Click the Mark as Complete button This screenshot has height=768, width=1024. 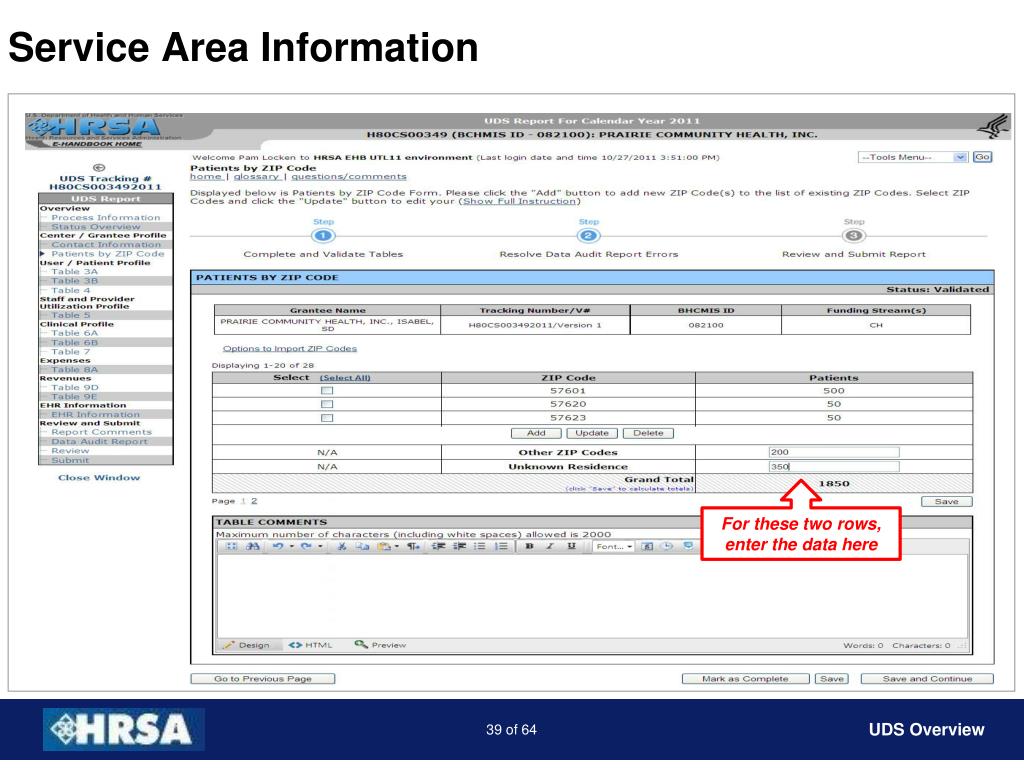tap(745, 679)
